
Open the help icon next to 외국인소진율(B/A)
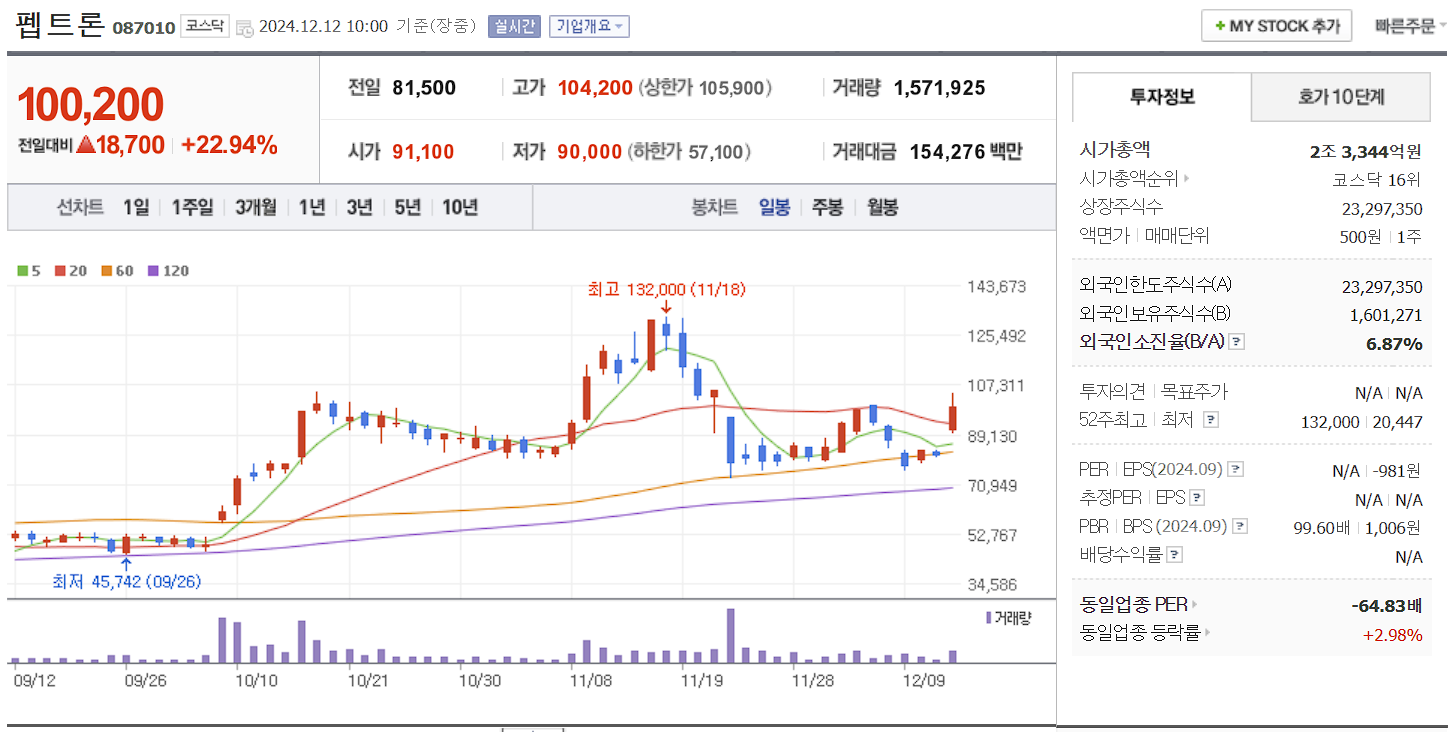[x=1237, y=341]
